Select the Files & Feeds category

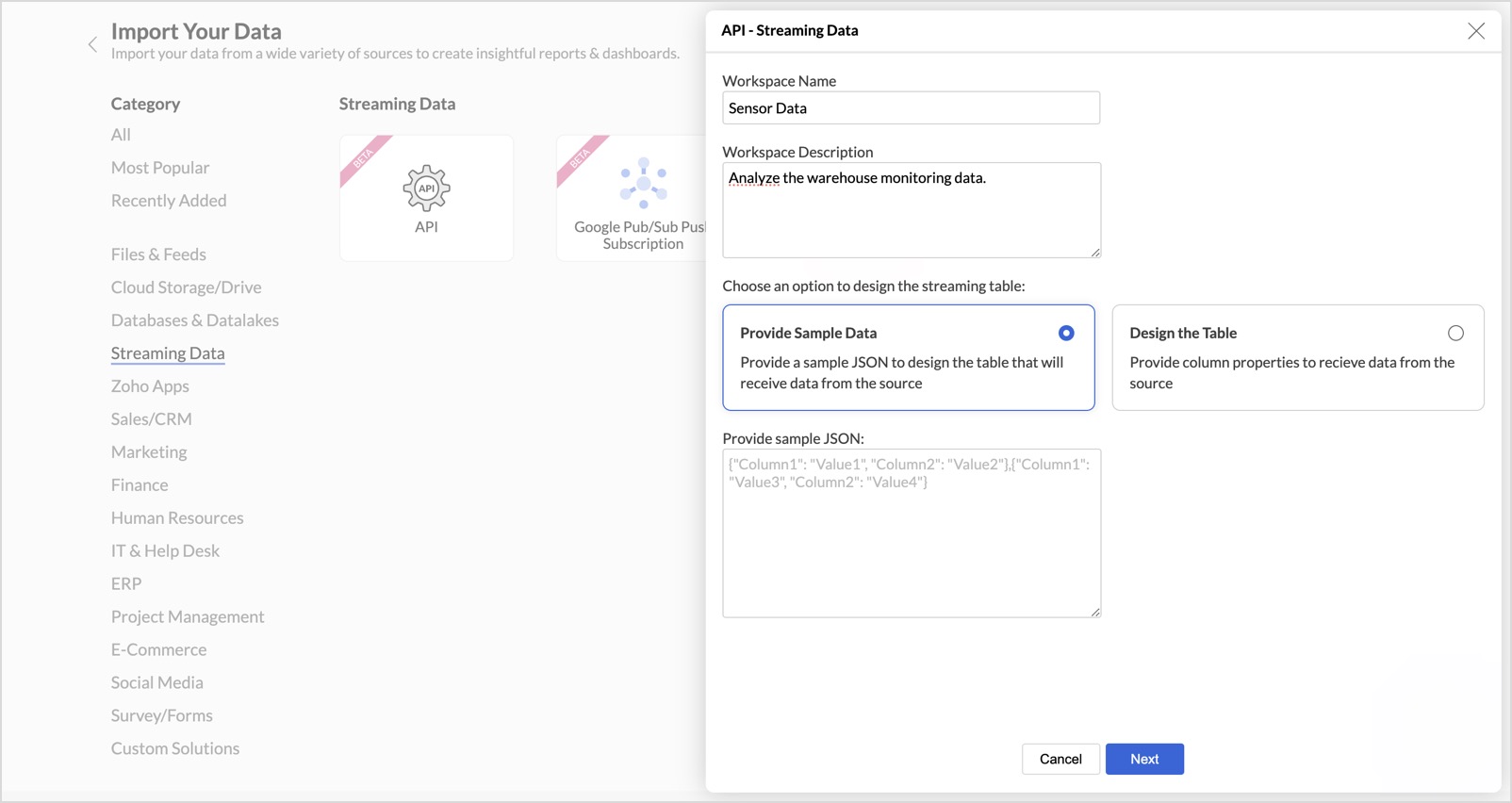coord(158,254)
